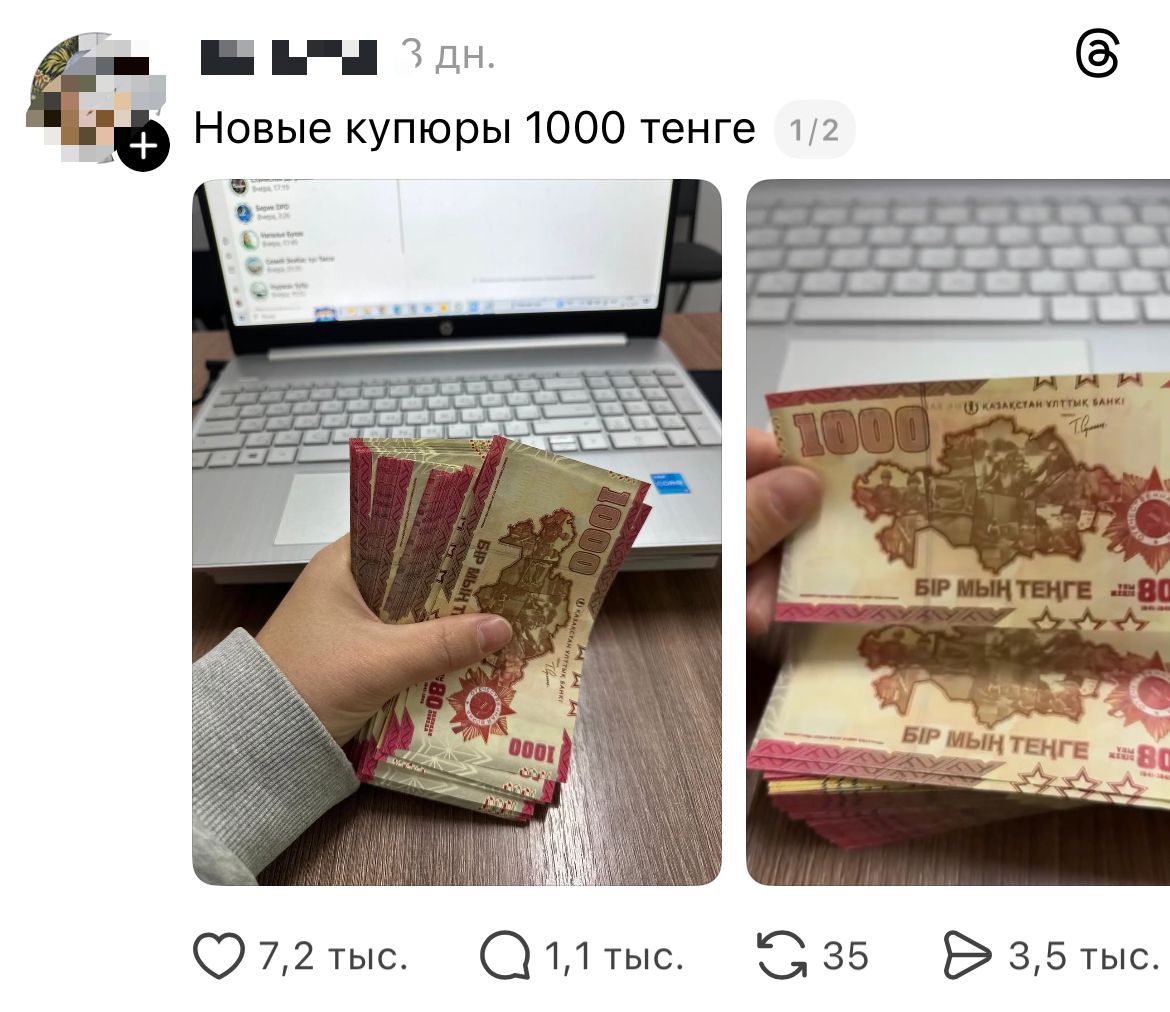Image resolution: width=1170 pixels, height=1012 pixels.
Task: Like the post with the heart icon
Action: tap(219, 955)
